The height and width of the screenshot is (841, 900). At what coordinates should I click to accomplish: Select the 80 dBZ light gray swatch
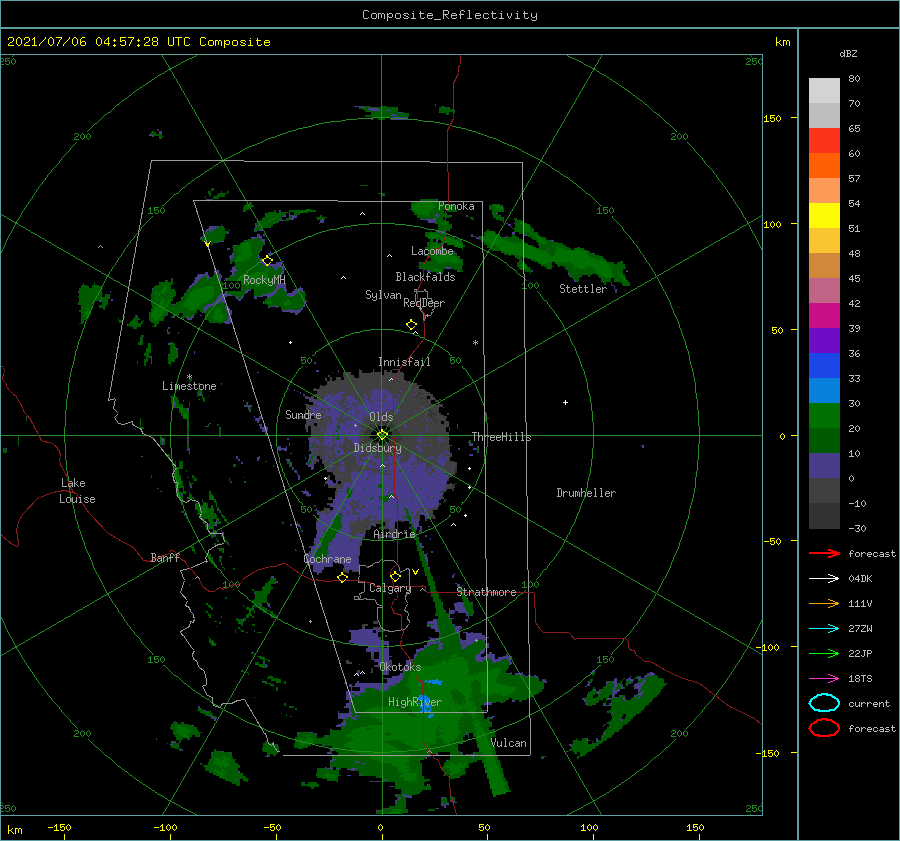tap(824, 91)
